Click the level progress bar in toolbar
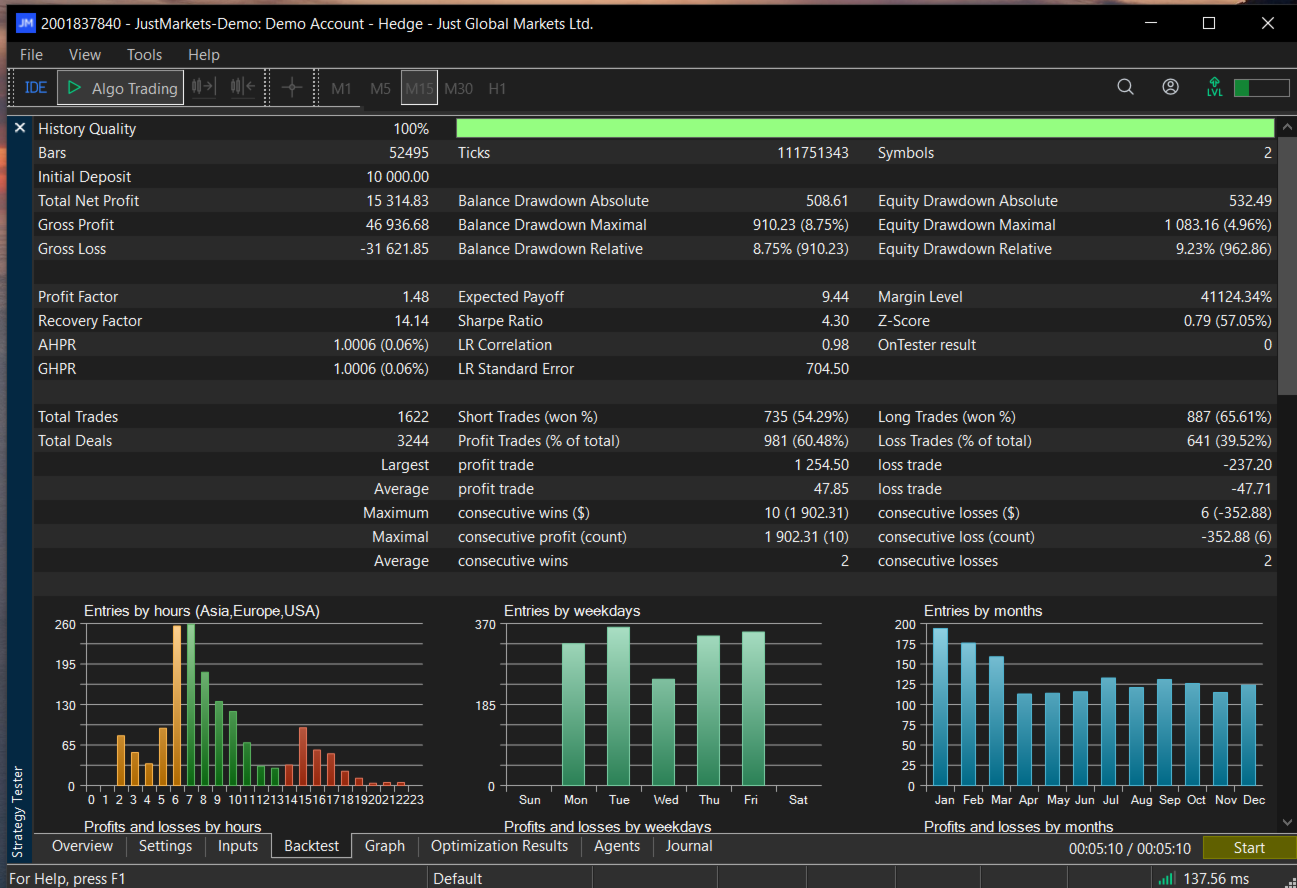Image resolution: width=1297 pixels, height=888 pixels. (1261, 88)
